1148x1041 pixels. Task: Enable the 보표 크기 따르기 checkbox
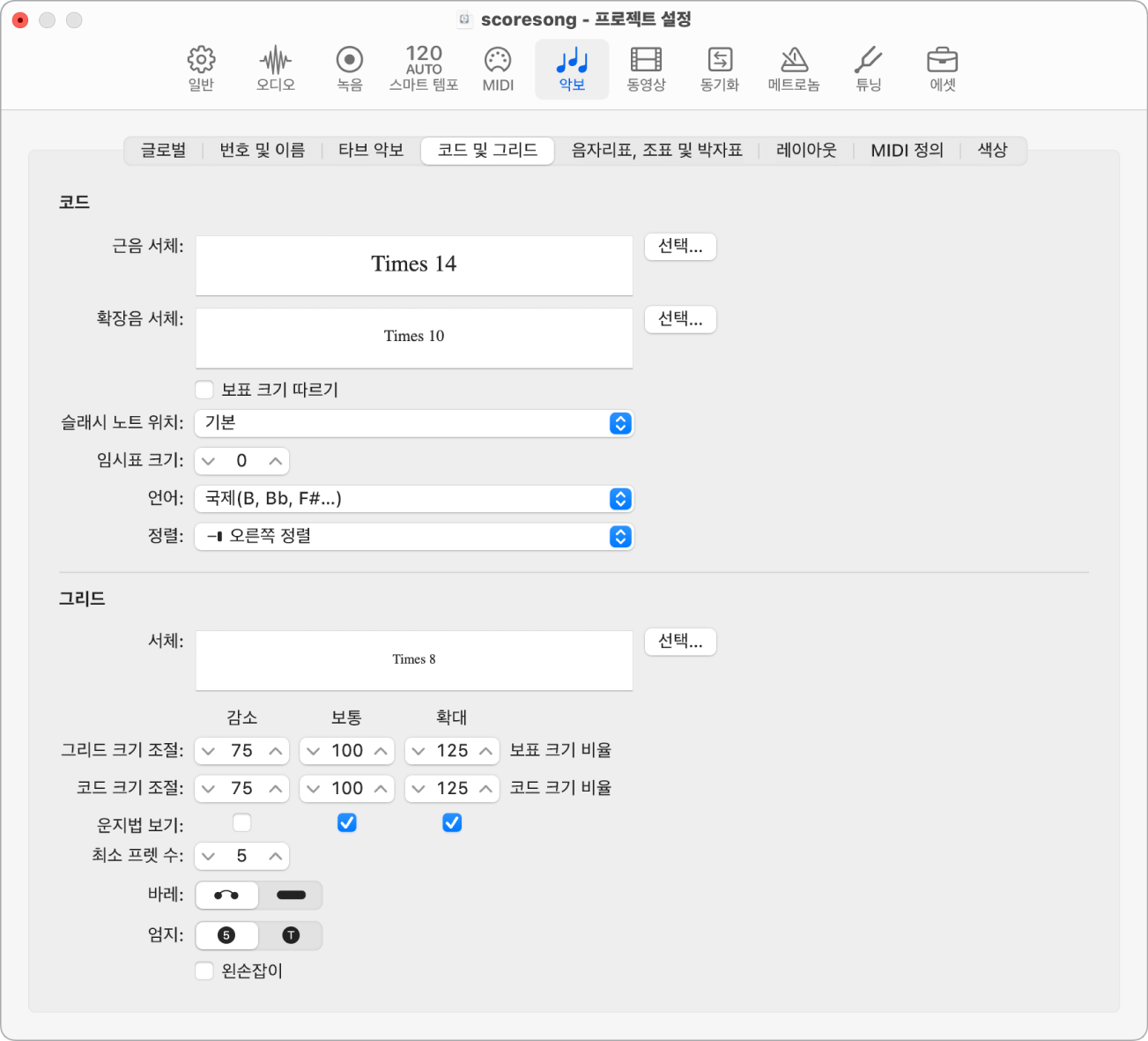(x=204, y=390)
